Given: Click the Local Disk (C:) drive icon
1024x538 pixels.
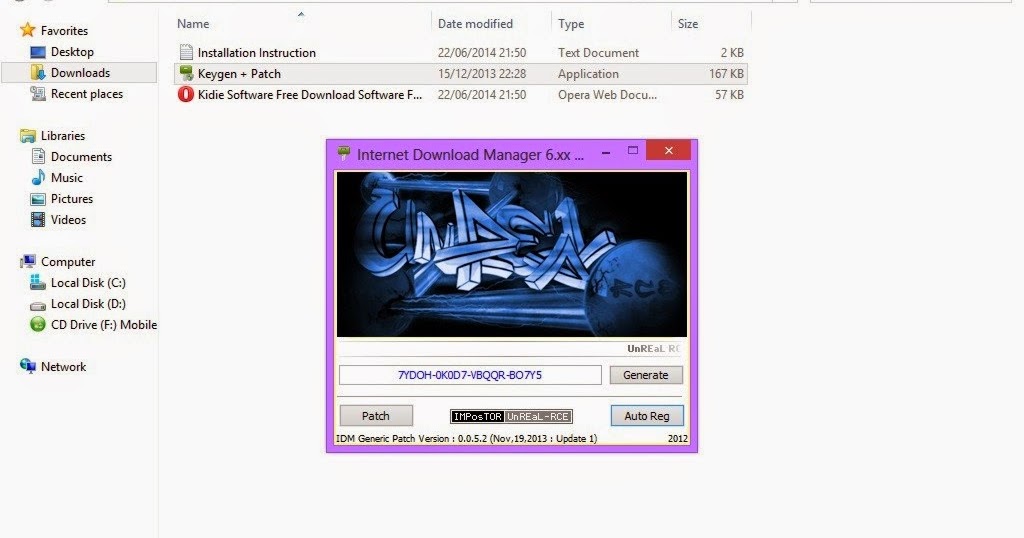Looking at the screenshot, I should pyautogui.click(x=38, y=282).
